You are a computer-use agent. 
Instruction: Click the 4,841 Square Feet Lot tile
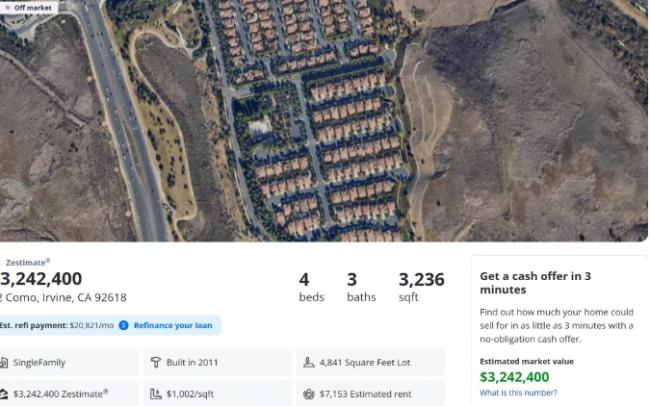pyautogui.click(x=370, y=362)
